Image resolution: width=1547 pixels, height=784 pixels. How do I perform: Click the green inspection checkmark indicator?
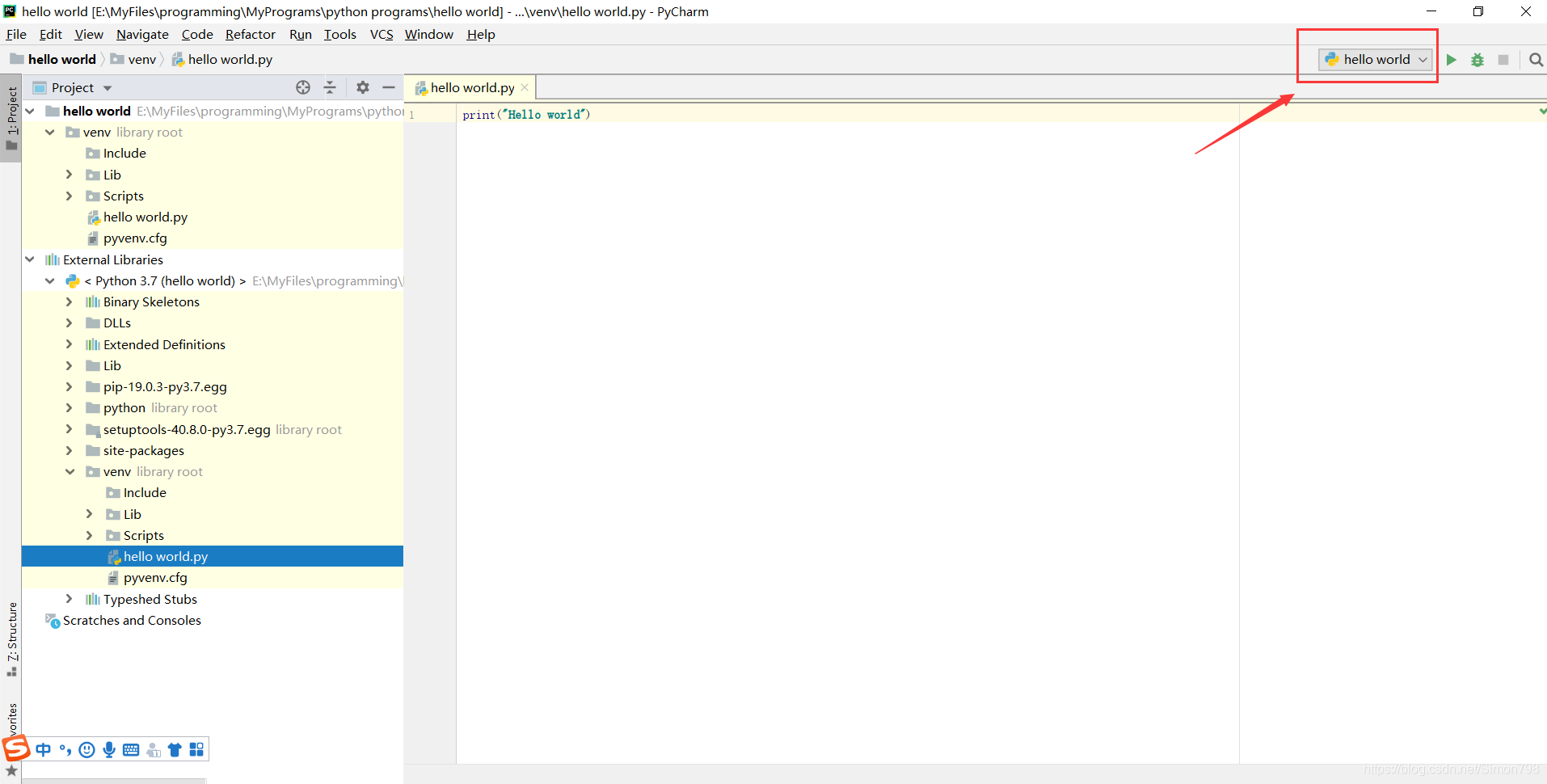point(1542,111)
